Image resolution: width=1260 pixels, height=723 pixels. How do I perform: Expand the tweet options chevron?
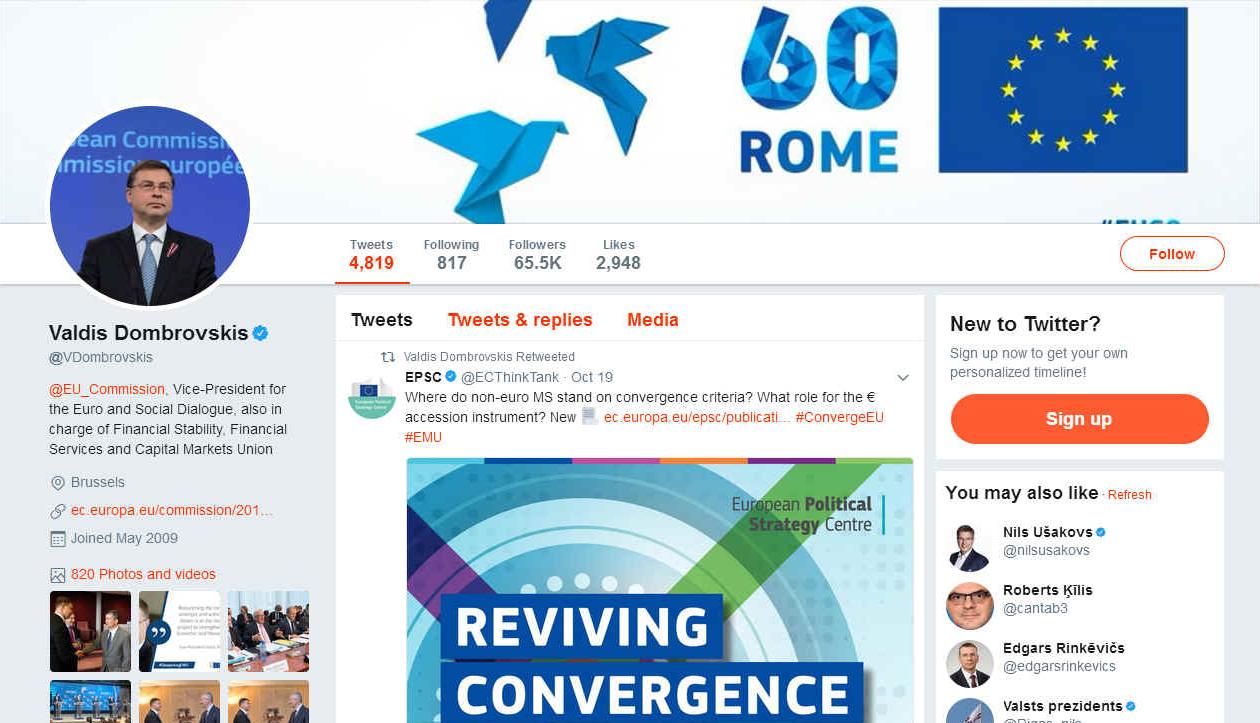click(902, 378)
